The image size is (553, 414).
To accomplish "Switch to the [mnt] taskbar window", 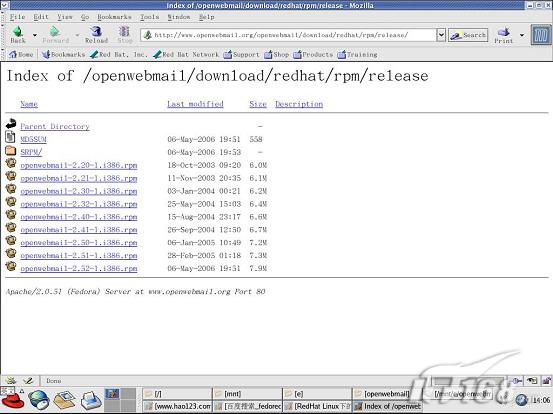I will point(247,394).
